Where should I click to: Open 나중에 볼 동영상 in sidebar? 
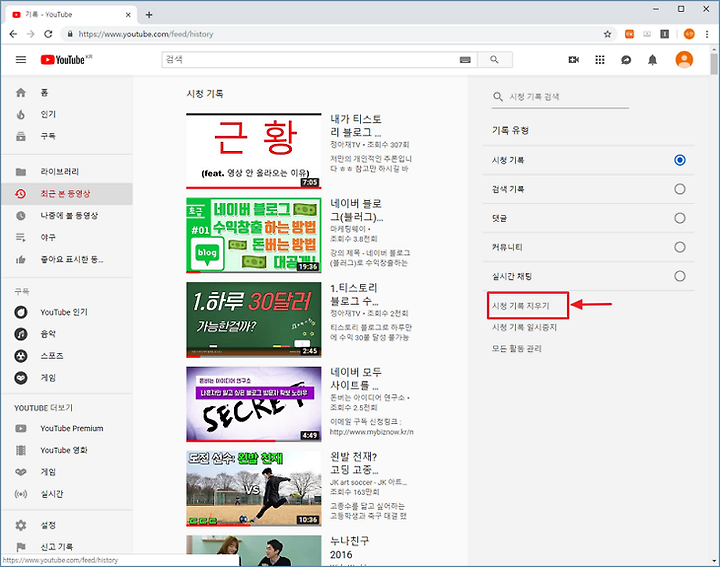67,215
